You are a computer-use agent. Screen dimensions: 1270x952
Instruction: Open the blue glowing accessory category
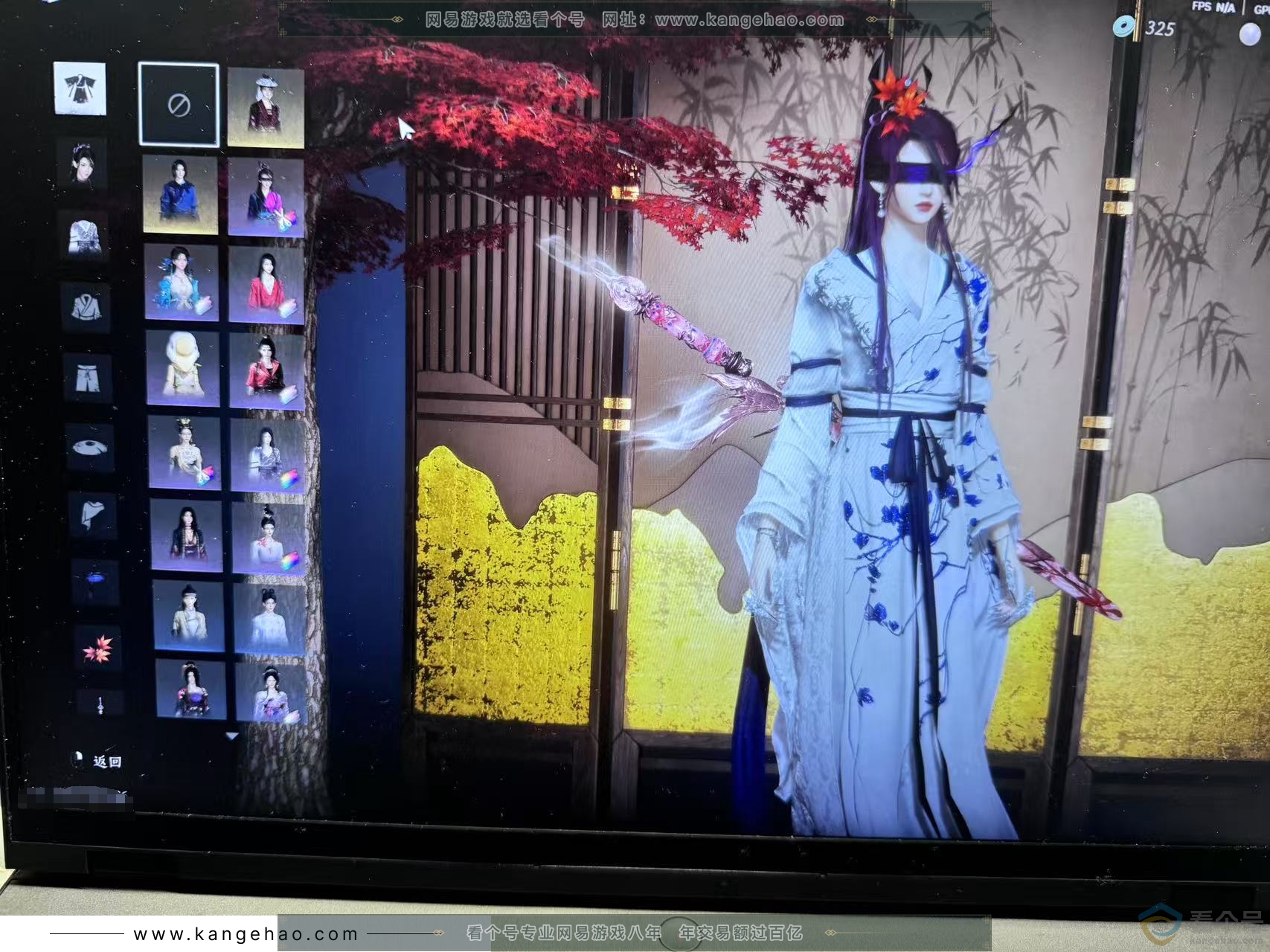[x=95, y=582]
